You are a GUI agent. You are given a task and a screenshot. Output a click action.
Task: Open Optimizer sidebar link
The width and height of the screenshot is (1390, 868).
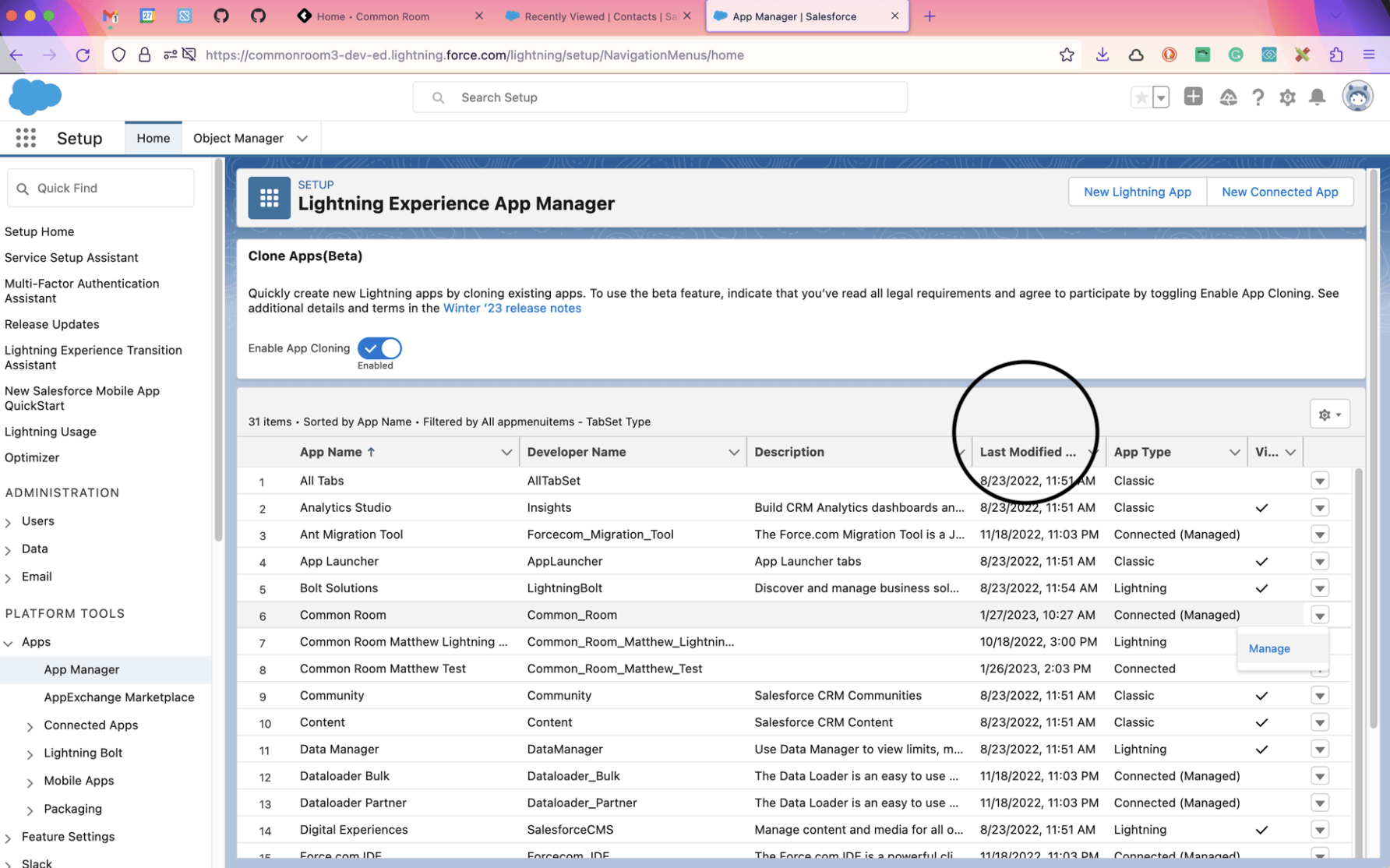tap(32, 457)
